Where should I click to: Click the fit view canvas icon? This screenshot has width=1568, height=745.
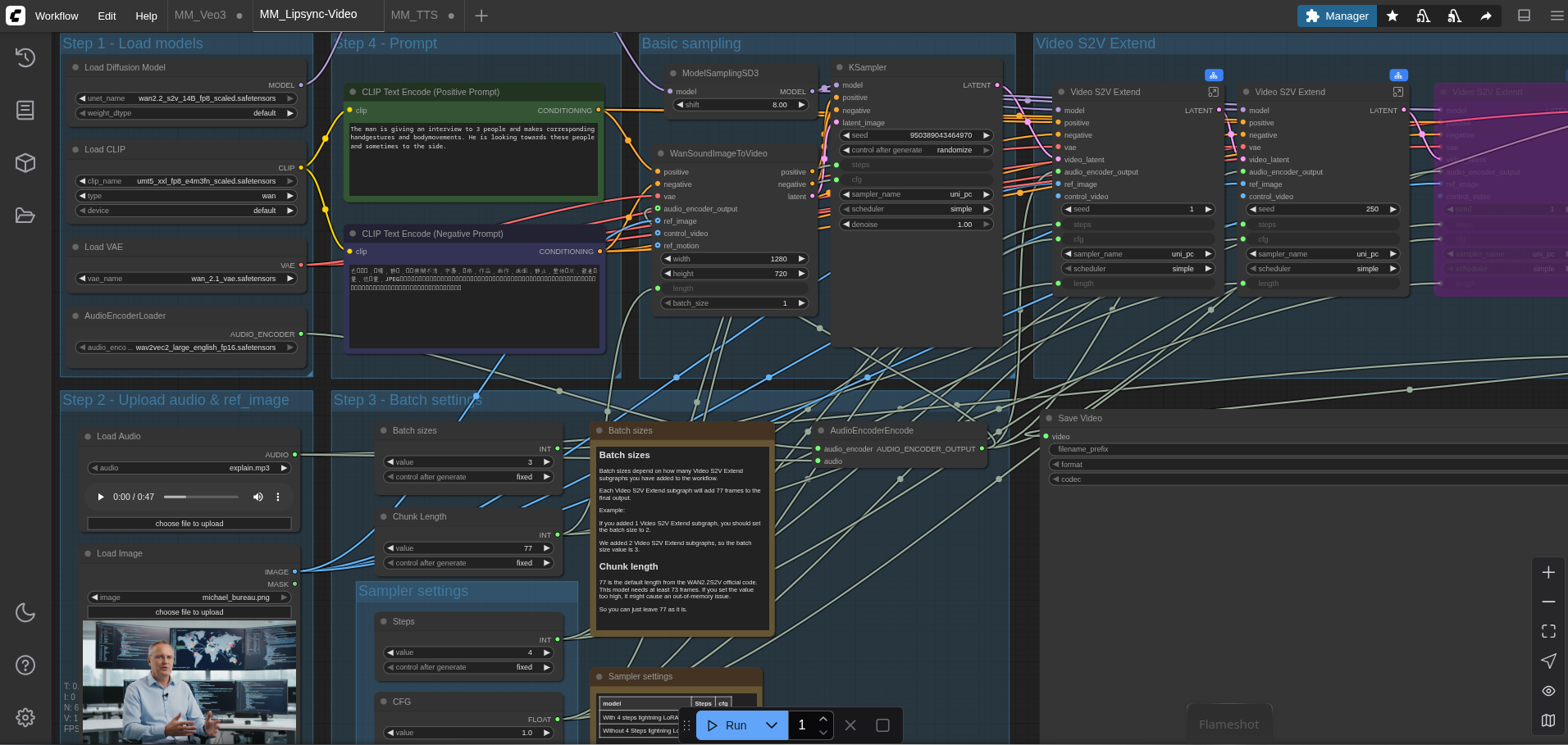click(x=1548, y=631)
